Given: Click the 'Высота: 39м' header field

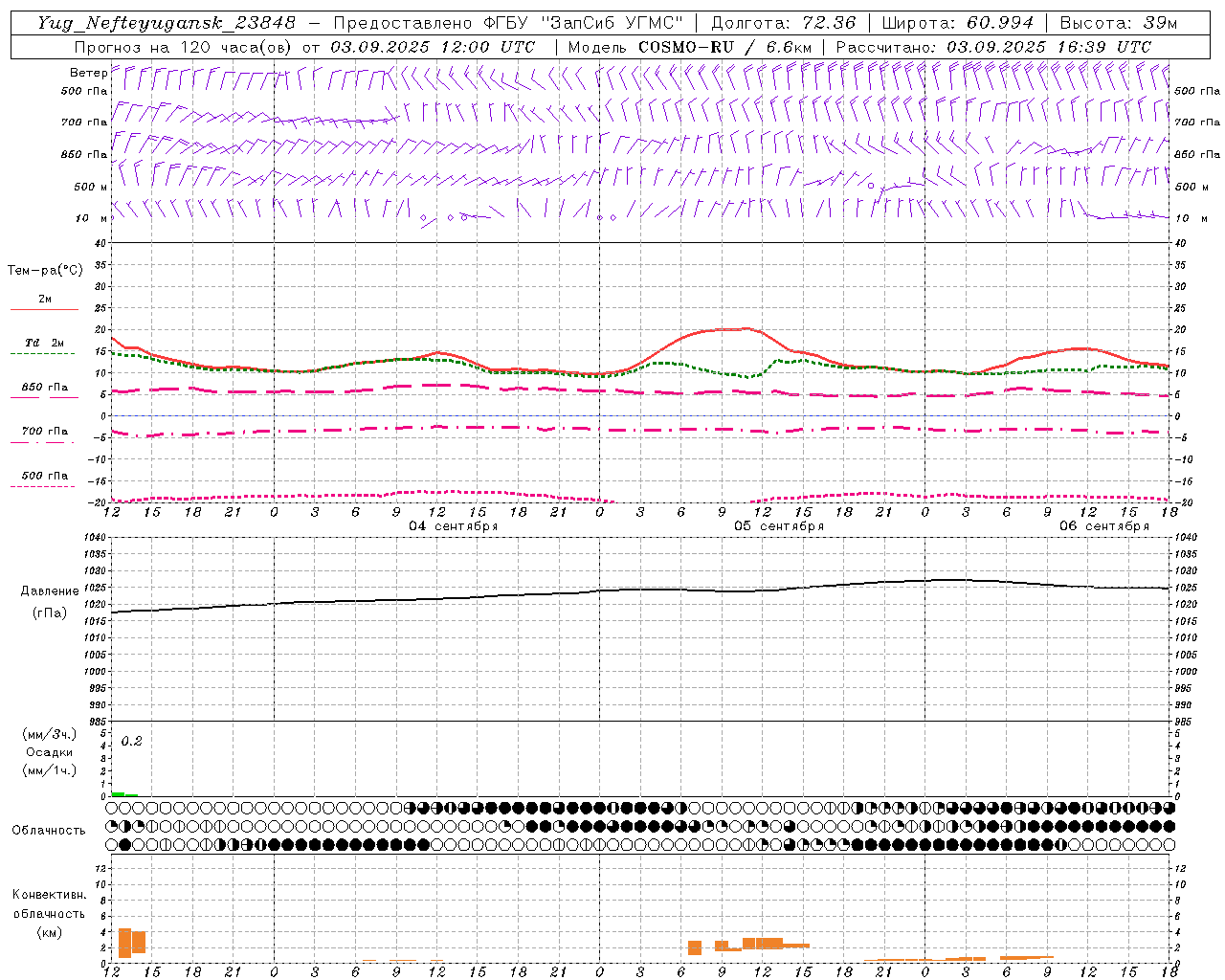Looking at the screenshot, I should pos(1119,23).
